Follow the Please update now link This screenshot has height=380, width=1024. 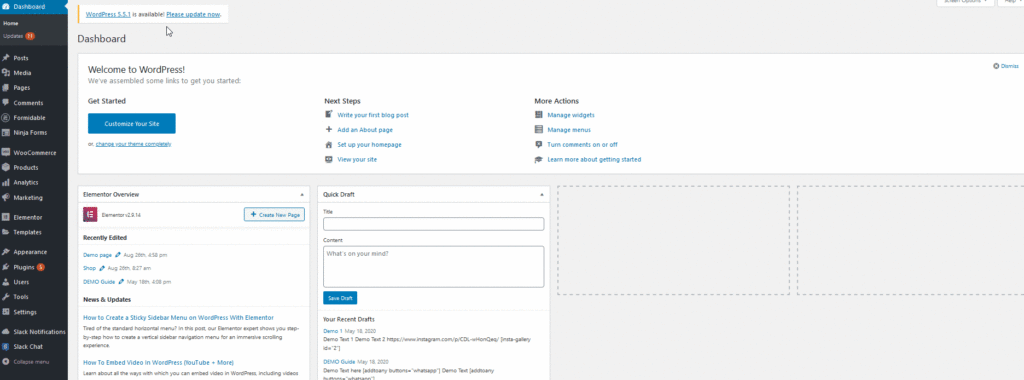click(193, 14)
